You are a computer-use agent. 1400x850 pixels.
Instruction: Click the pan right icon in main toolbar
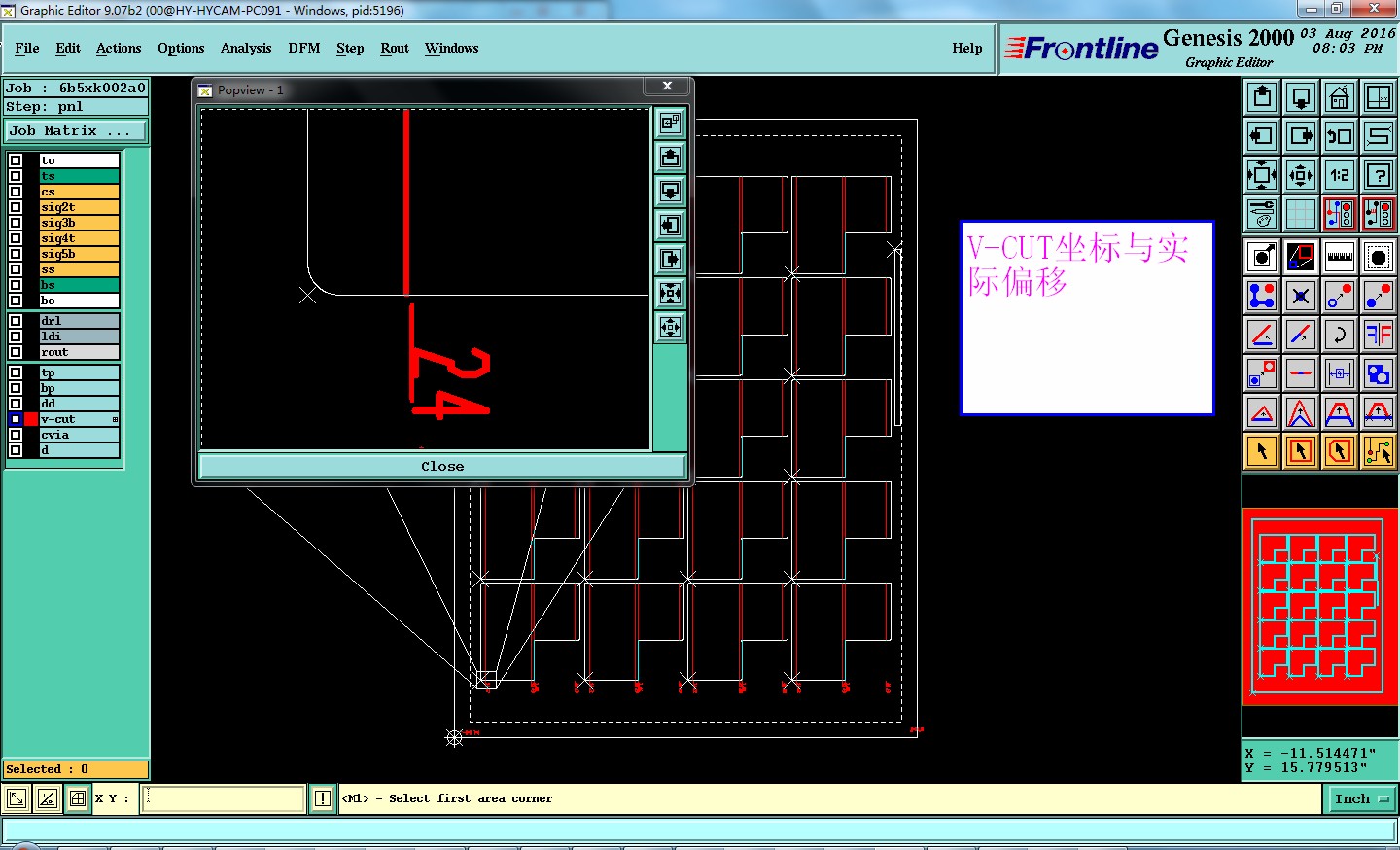pos(1301,136)
